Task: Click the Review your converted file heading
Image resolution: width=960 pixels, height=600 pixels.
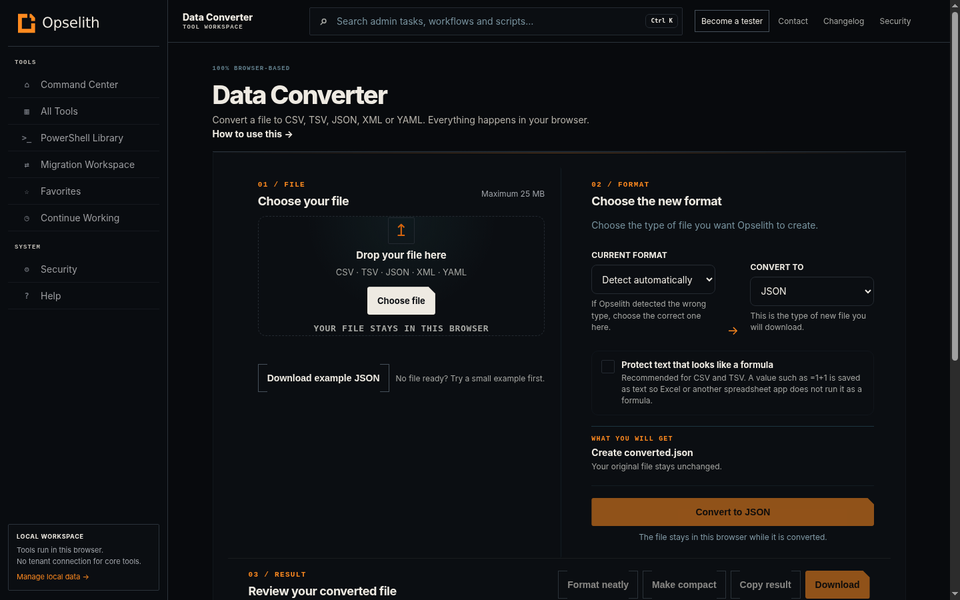Action: (322, 591)
